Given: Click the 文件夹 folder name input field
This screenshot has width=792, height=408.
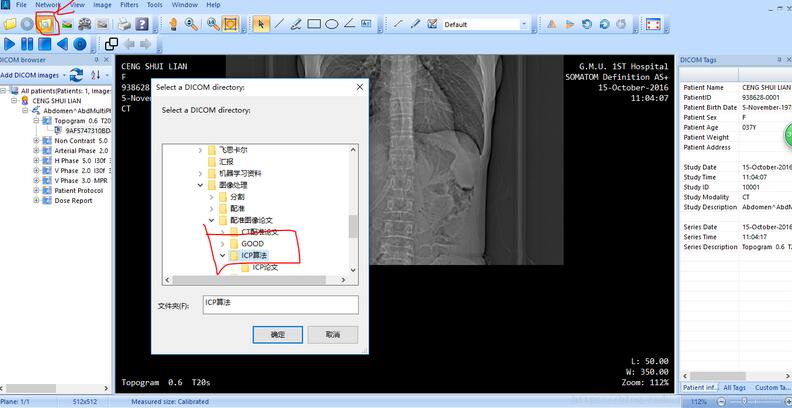Looking at the screenshot, I should click(280, 304).
